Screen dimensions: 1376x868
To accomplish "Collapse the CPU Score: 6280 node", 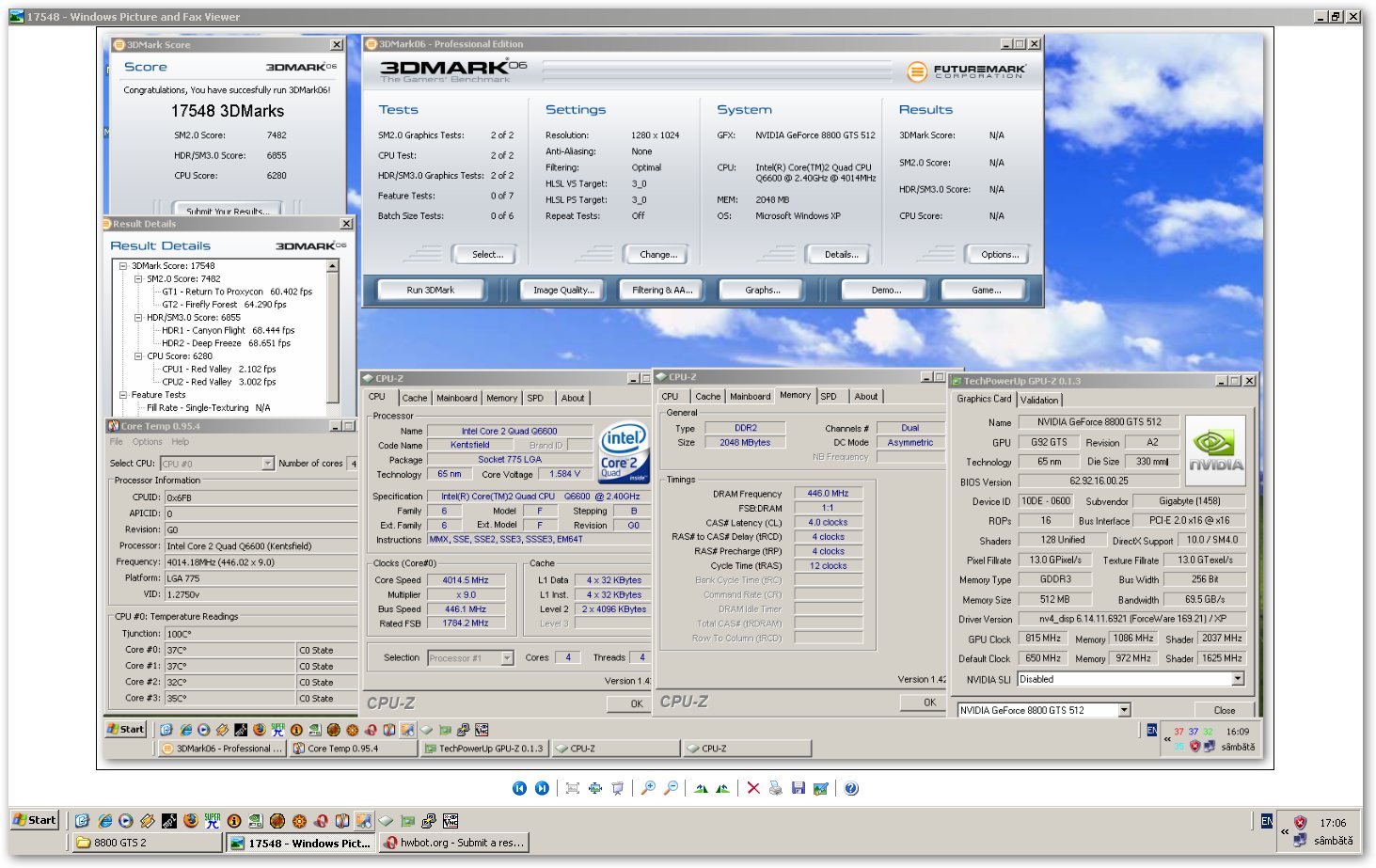I will (x=138, y=356).
